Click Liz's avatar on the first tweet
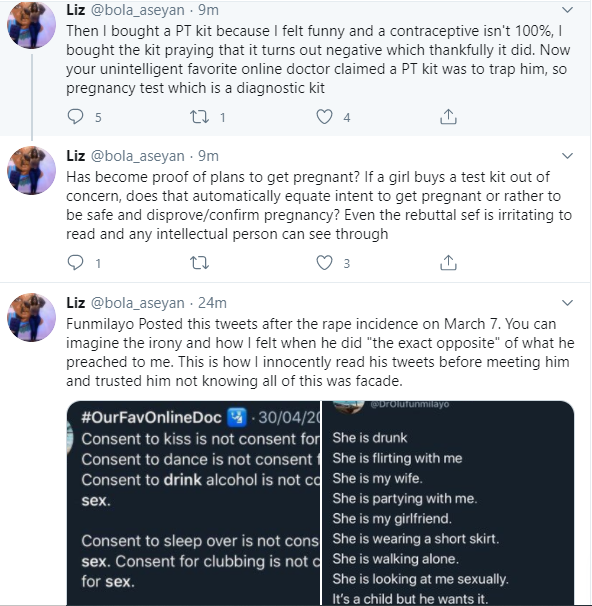Image resolution: width=592 pixels, height=606 pixels. pos(32,24)
